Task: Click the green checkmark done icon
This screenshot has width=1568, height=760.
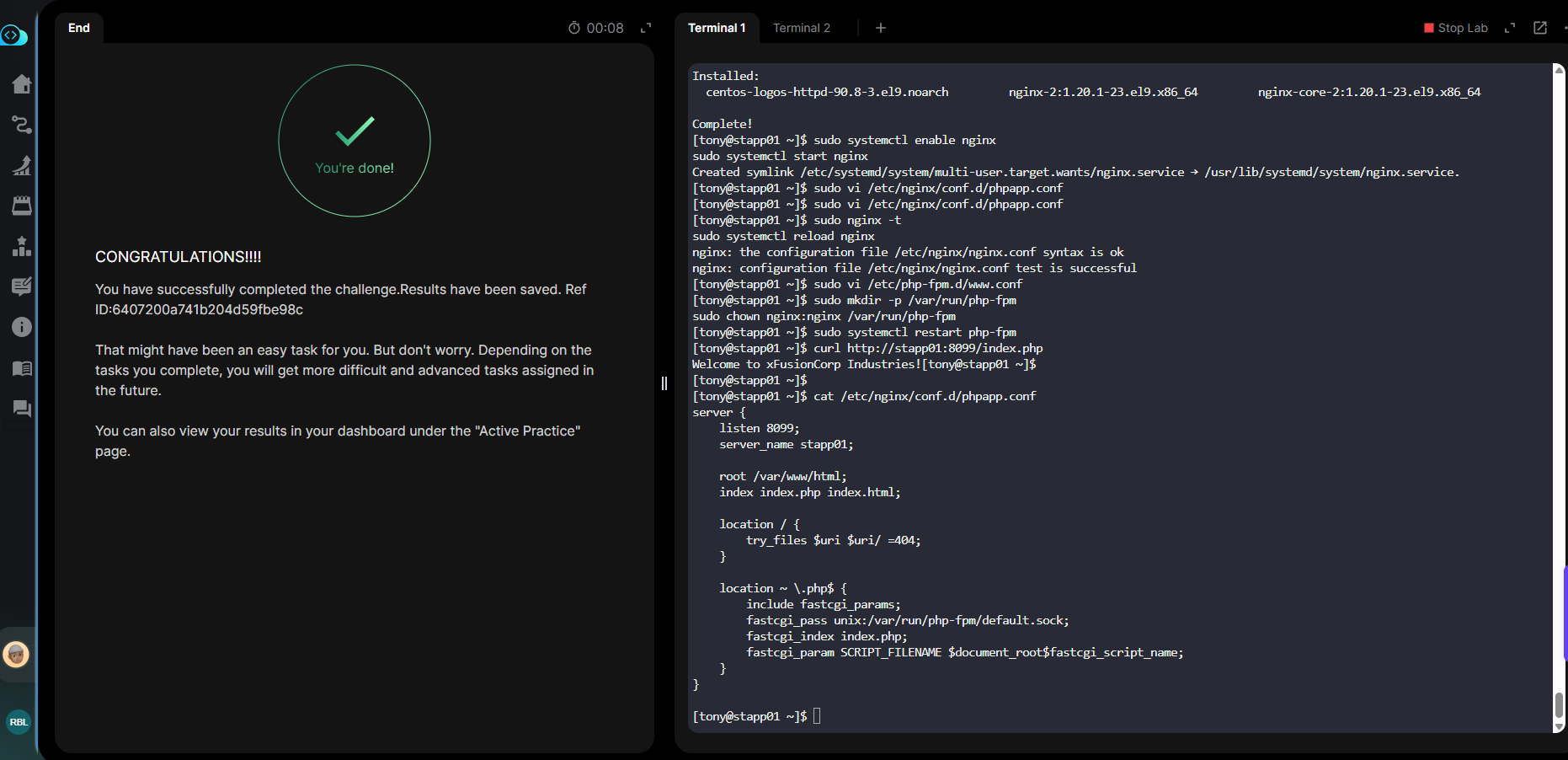Action: 355,131
